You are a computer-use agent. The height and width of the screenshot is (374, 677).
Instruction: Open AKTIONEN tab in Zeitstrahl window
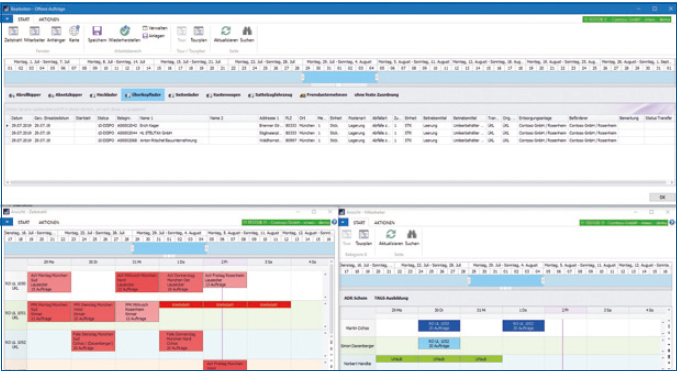tap(49, 222)
